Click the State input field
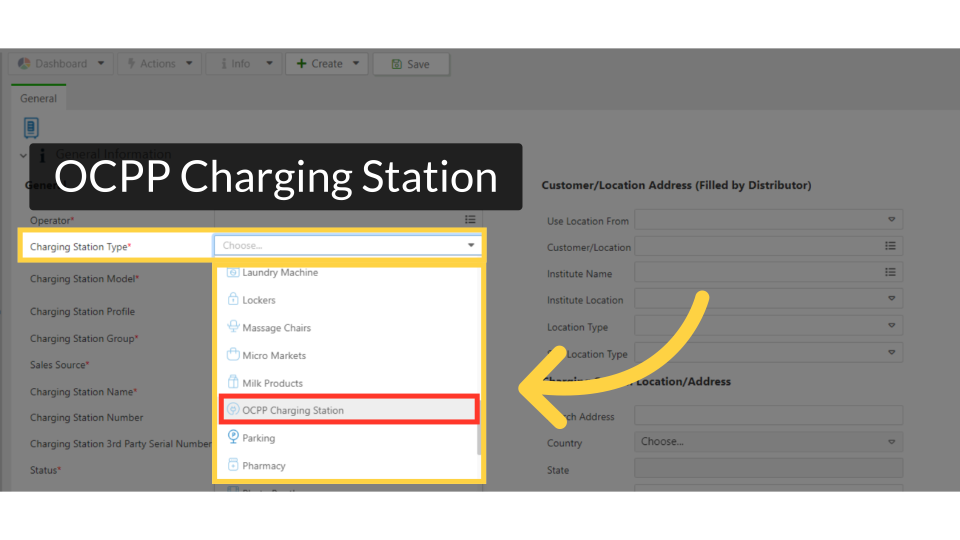Image resolution: width=960 pixels, height=540 pixels. pos(768,468)
